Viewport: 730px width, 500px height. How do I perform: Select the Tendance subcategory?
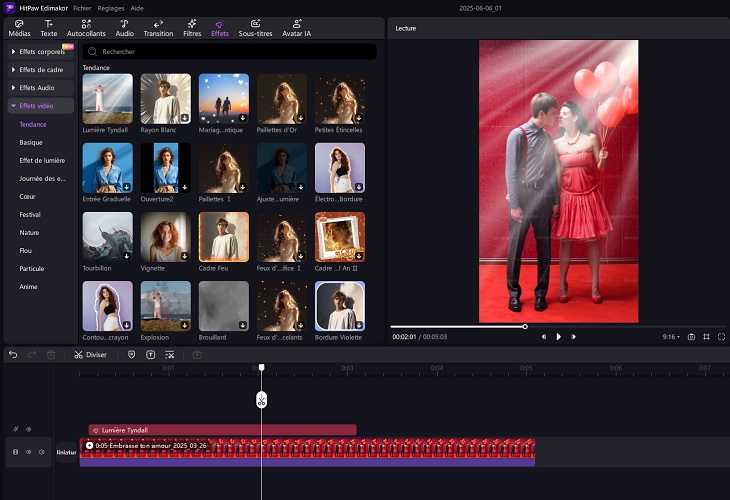click(33, 124)
